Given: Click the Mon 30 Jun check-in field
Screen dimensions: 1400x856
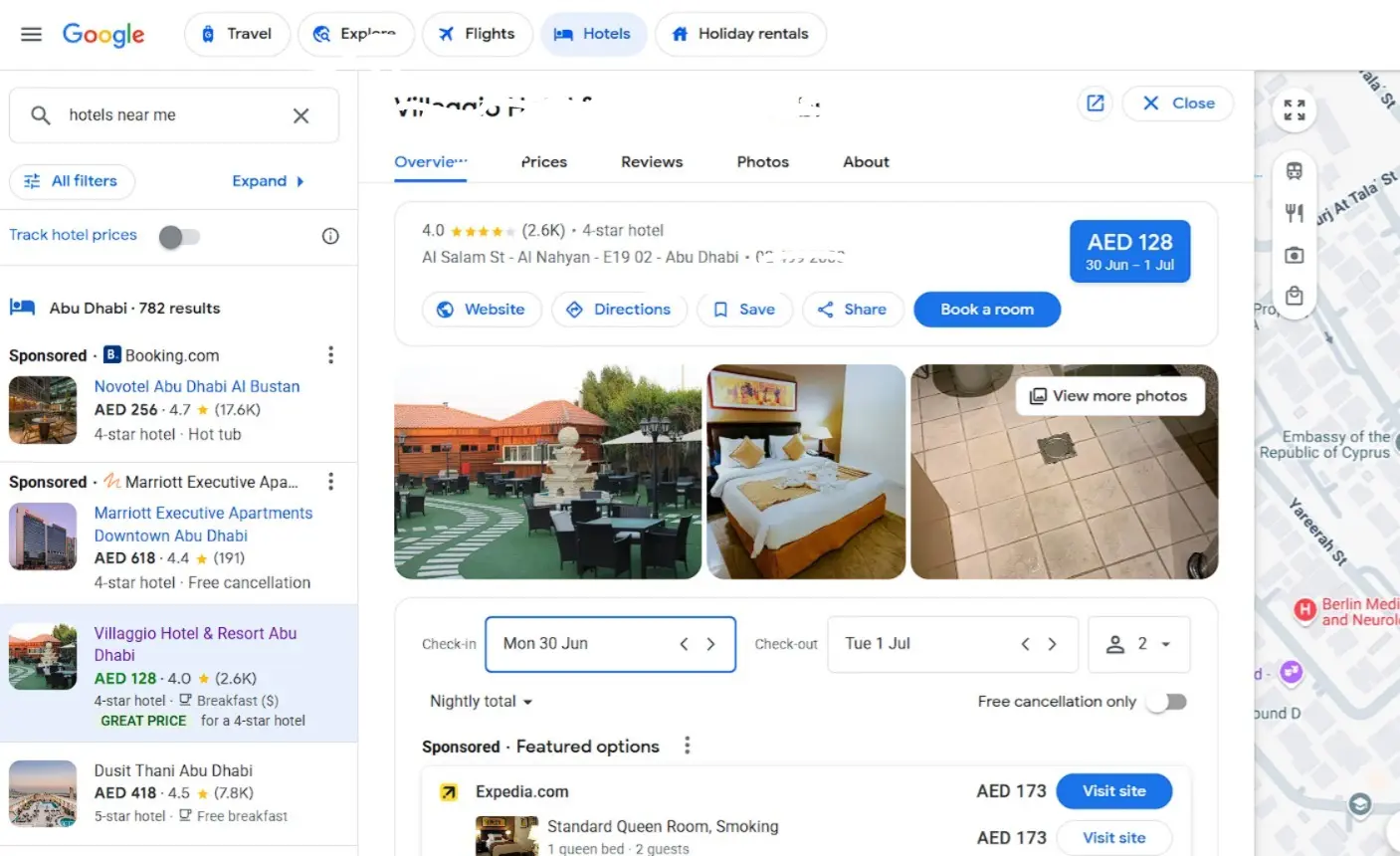Looking at the screenshot, I should 610,644.
